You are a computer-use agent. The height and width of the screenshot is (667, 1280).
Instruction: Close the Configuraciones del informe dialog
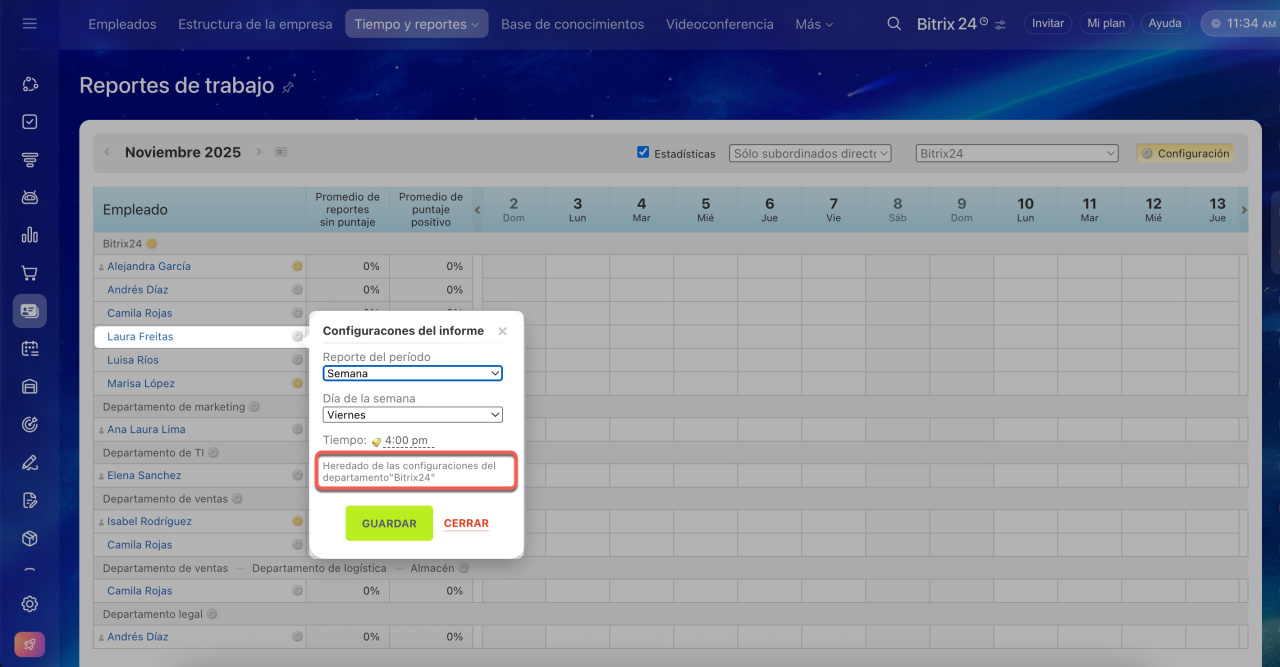coord(502,331)
